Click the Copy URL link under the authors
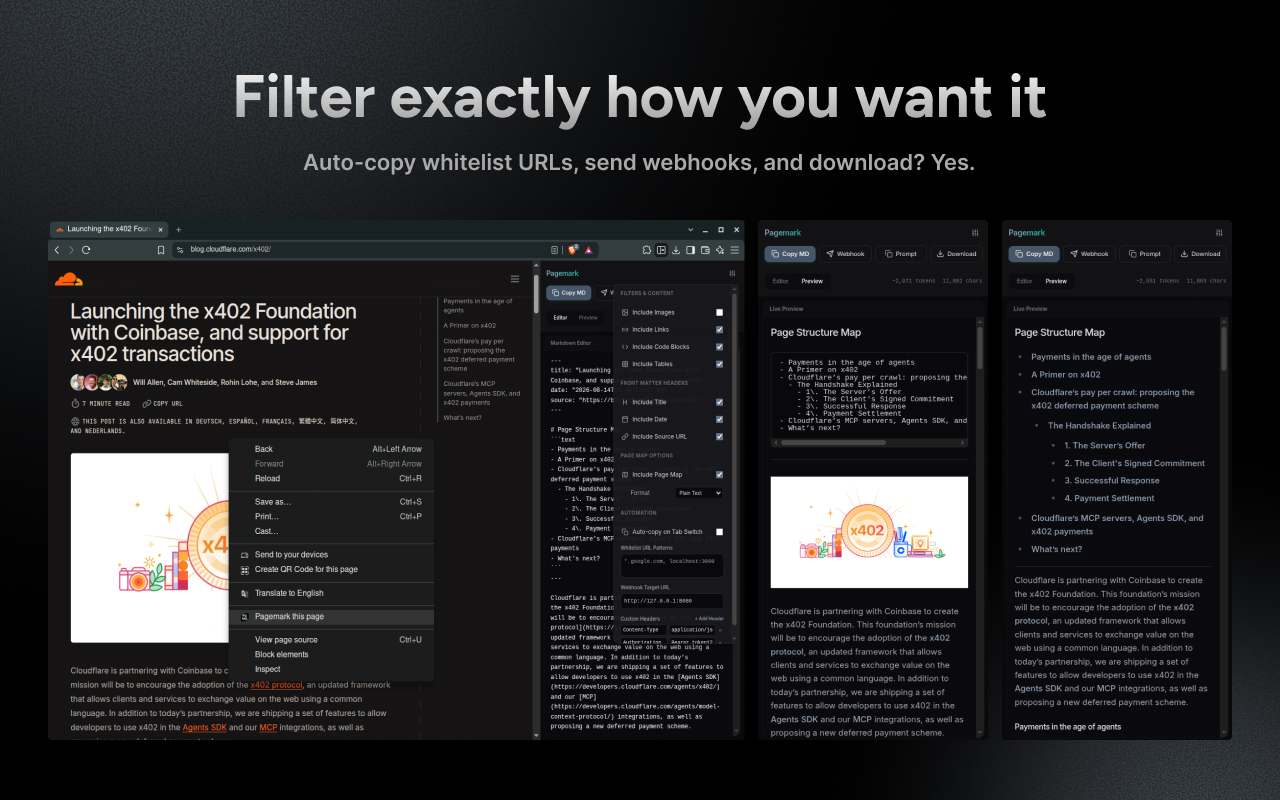The width and height of the screenshot is (1280, 800). 162,404
